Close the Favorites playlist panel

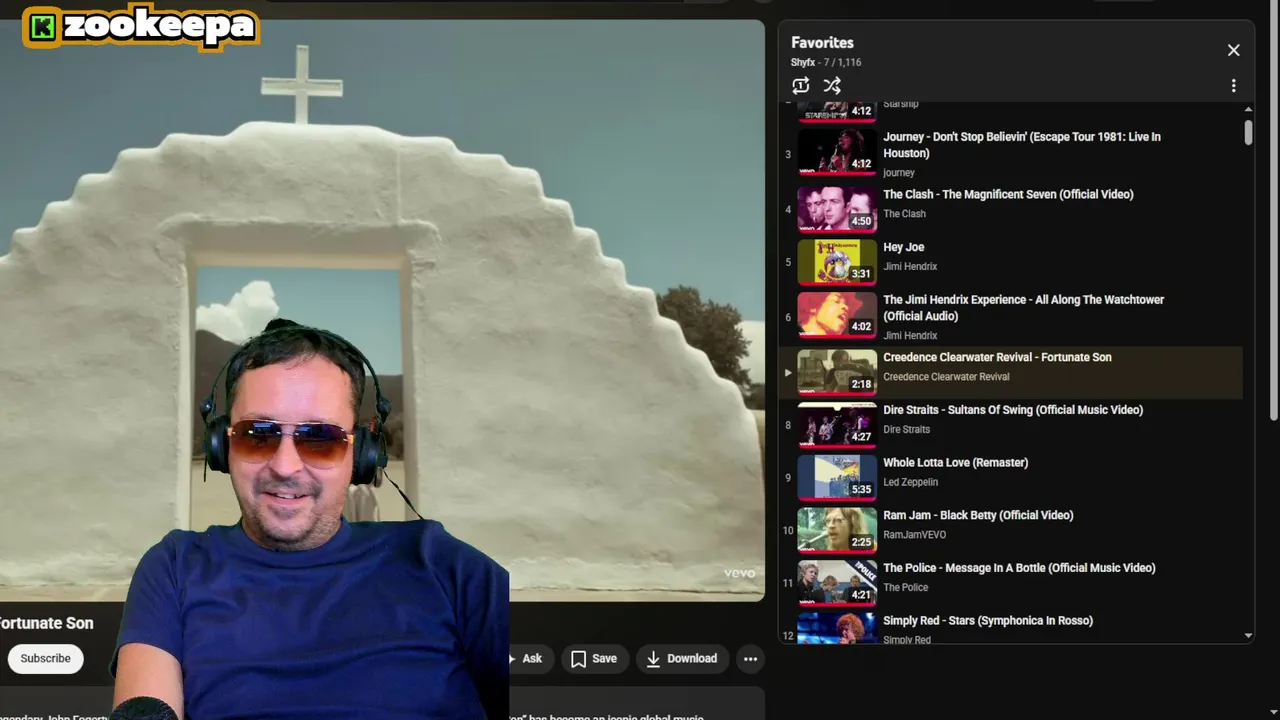[1233, 50]
